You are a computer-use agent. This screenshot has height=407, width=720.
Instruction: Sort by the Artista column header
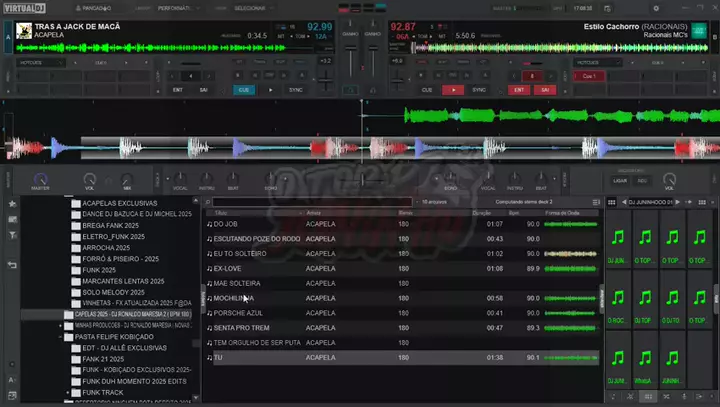pyautogui.click(x=314, y=213)
